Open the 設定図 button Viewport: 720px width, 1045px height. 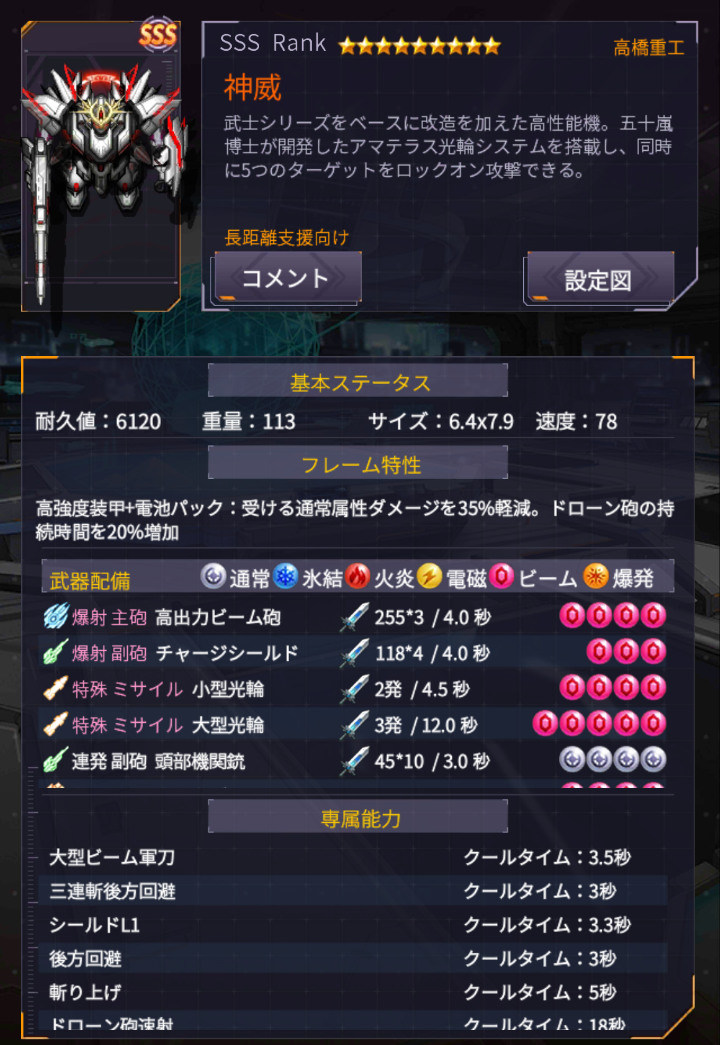click(x=599, y=279)
